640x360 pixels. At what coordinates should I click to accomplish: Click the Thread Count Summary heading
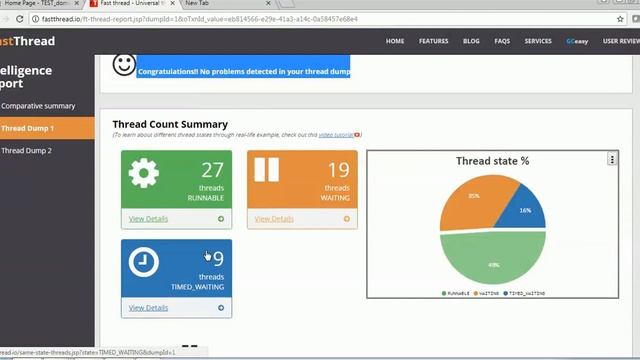click(170, 124)
